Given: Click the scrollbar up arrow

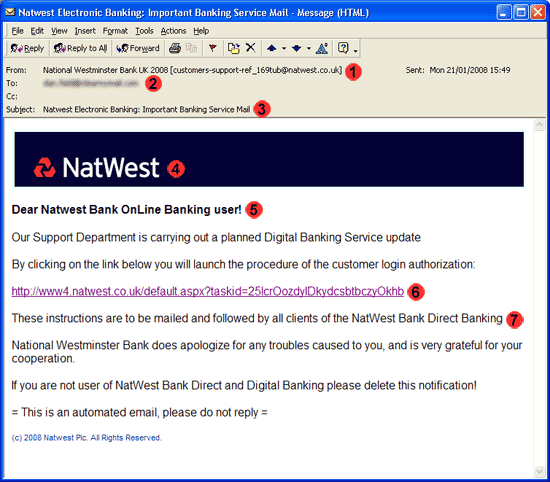Looking at the screenshot, I should click(x=539, y=125).
